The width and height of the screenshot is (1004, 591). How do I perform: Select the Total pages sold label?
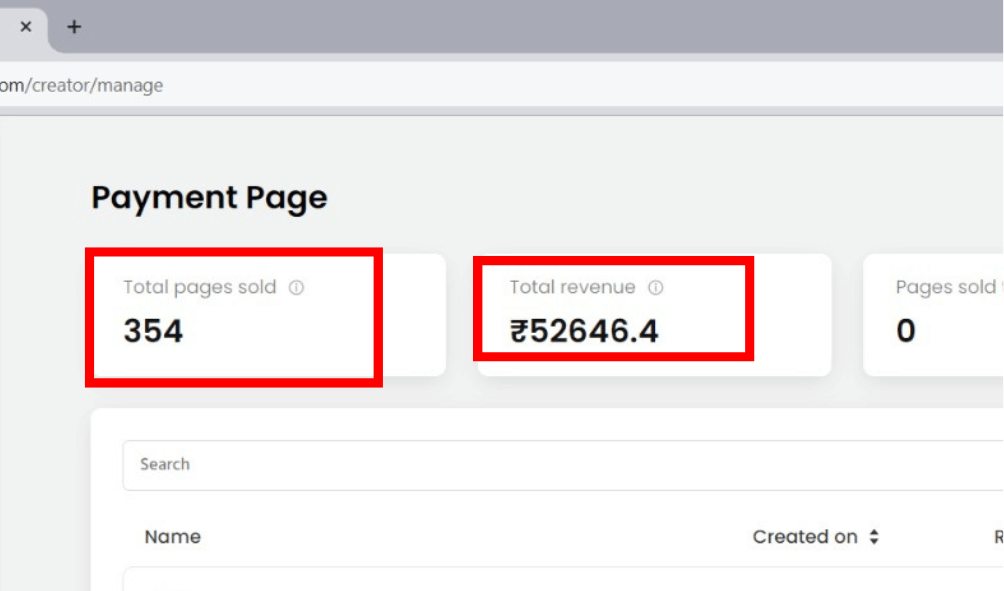click(199, 288)
